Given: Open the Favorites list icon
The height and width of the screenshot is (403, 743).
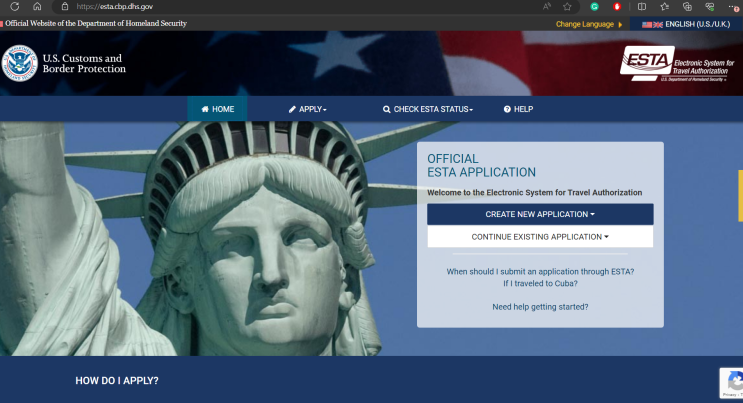Looking at the screenshot, I should point(665,7).
